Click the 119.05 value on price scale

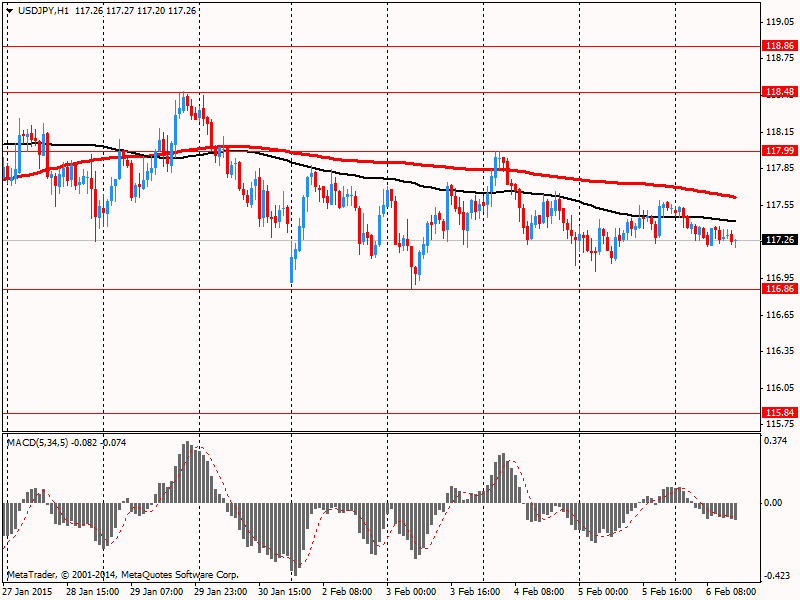coord(780,22)
